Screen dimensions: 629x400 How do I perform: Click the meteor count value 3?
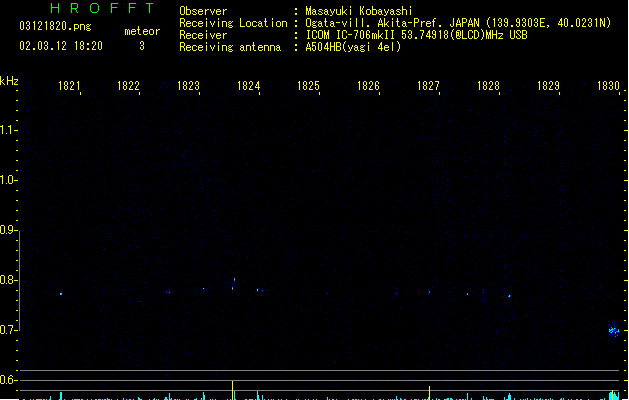pos(142,46)
